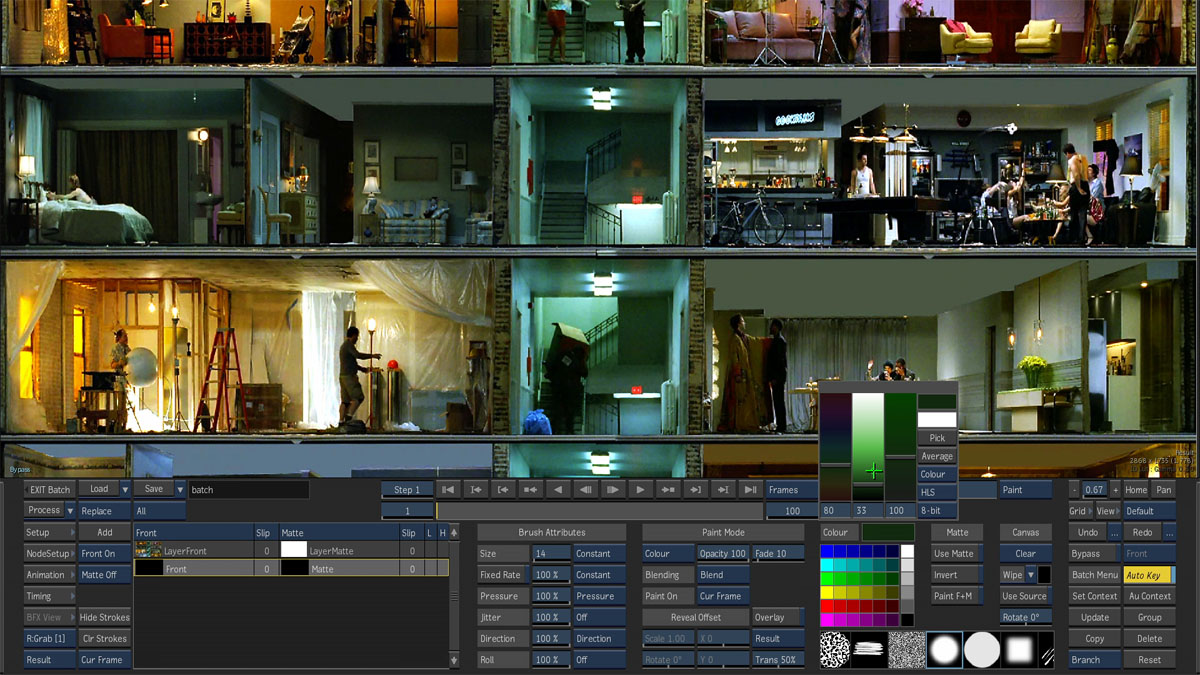Open the Save dropdown arrow
1200x675 pixels.
click(180, 490)
